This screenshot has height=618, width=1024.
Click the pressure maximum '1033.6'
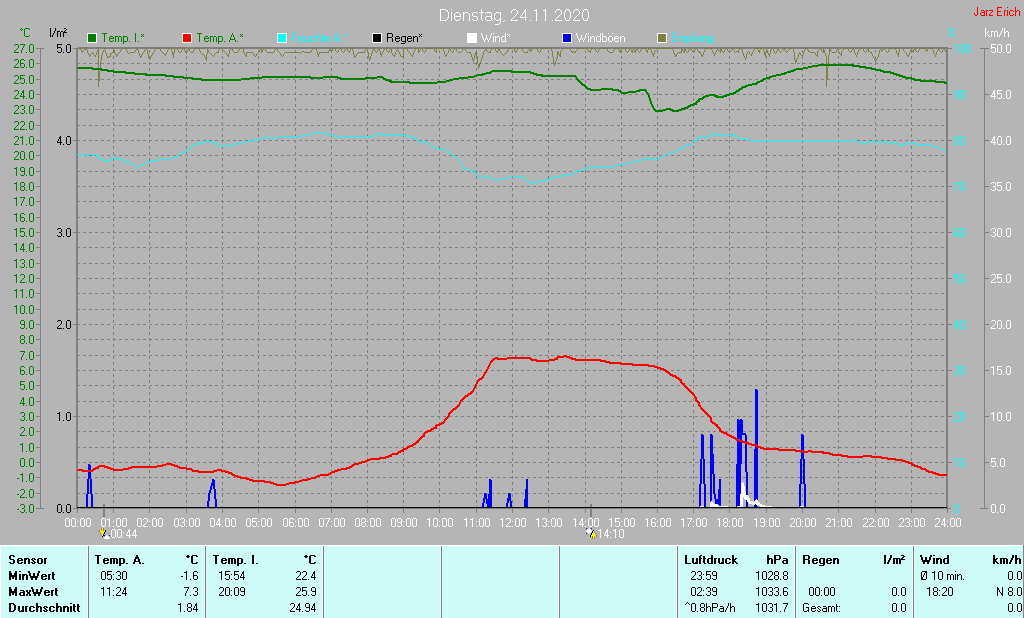coord(772,592)
